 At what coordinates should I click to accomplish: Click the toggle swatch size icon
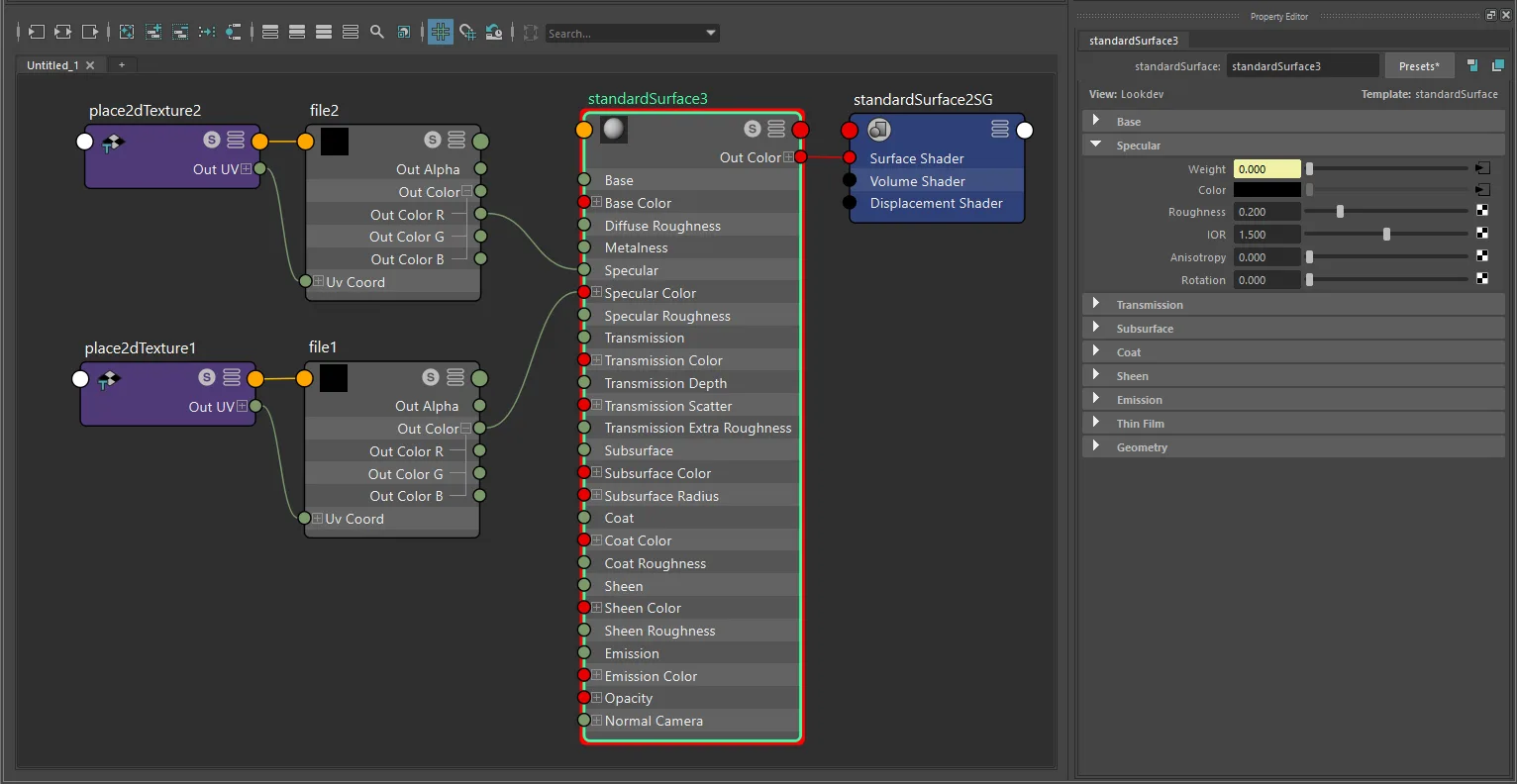(404, 33)
